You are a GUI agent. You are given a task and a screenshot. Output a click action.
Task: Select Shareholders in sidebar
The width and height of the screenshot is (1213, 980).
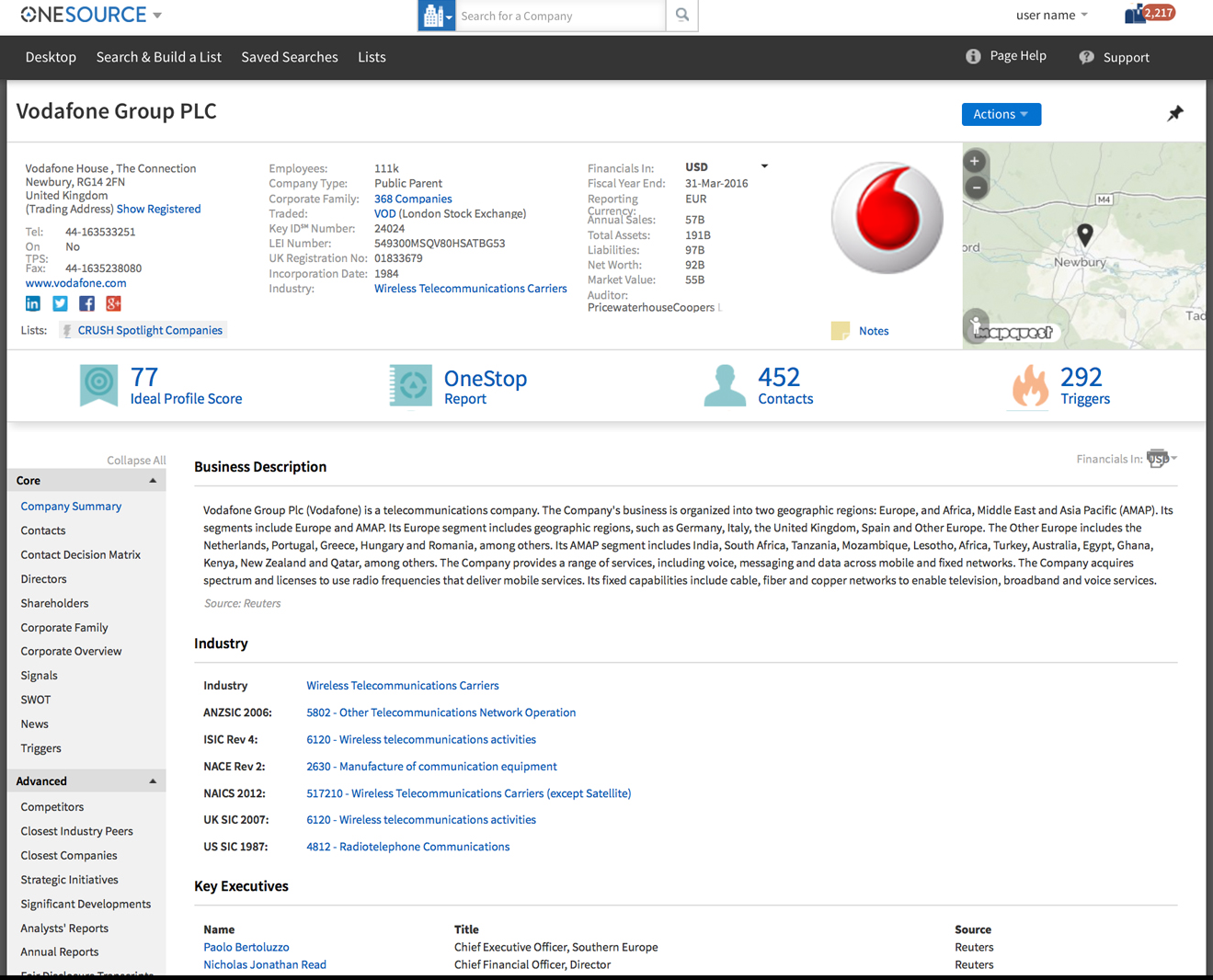point(54,604)
